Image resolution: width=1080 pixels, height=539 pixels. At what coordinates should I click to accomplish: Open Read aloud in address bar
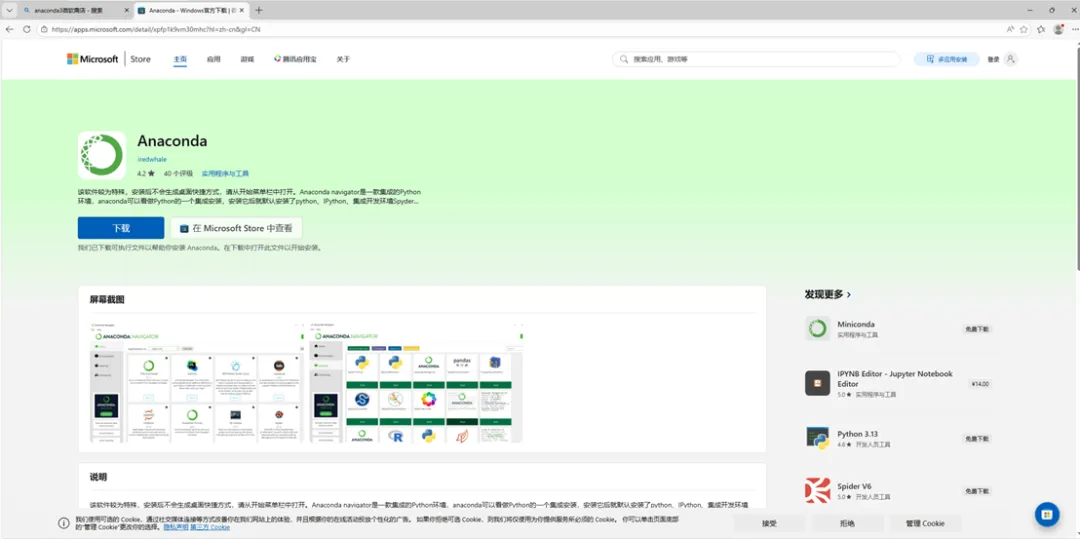[x=1010, y=30]
